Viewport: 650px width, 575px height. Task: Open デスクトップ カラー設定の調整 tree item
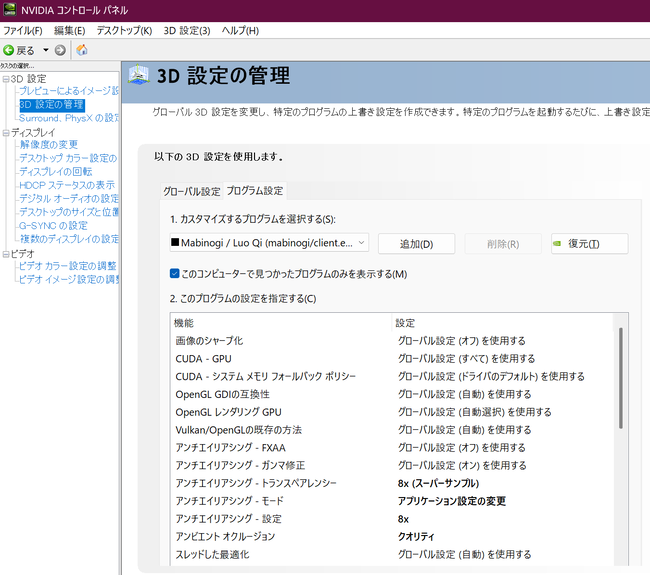[x=68, y=158]
